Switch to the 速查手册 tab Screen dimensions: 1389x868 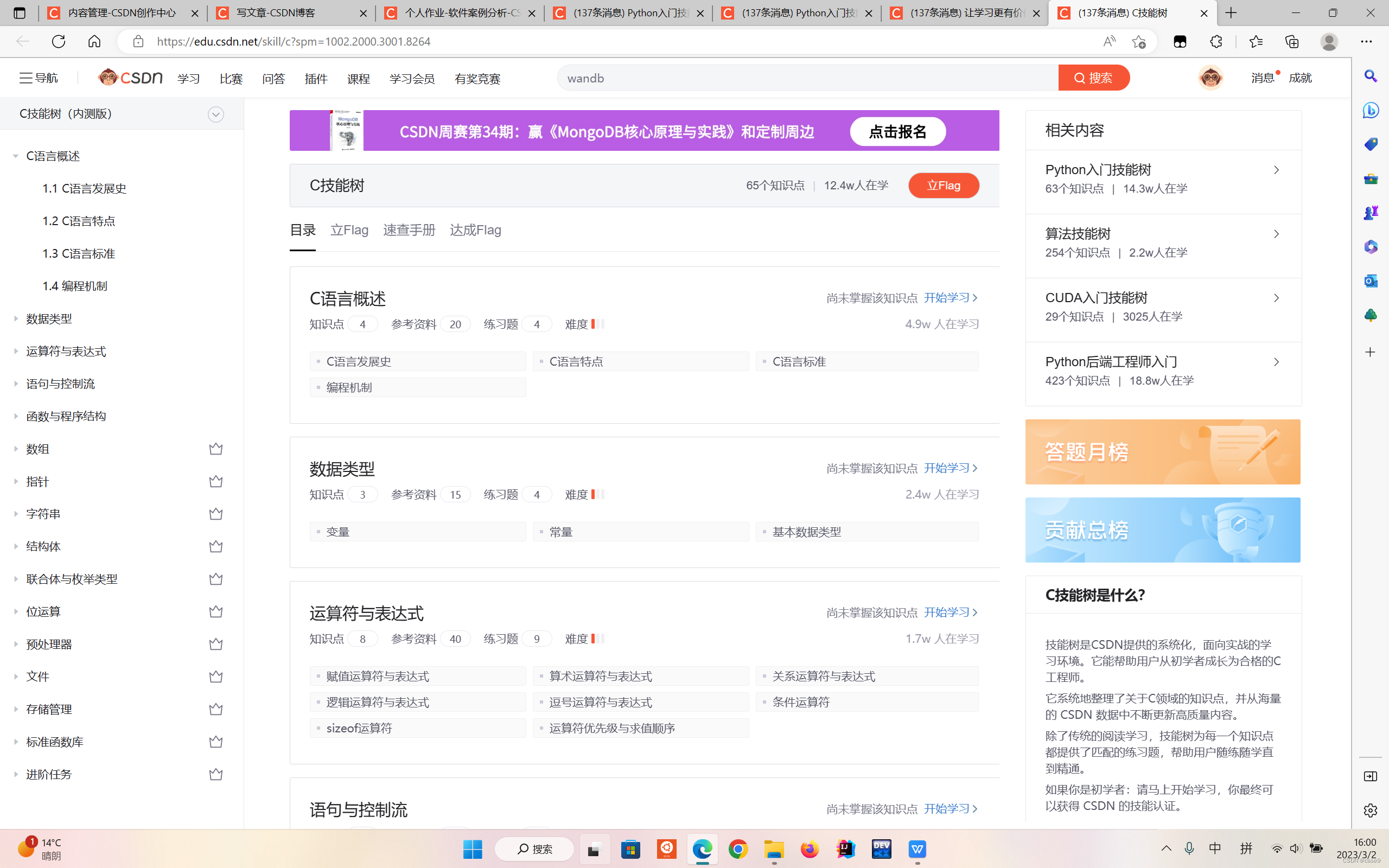point(409,230)
